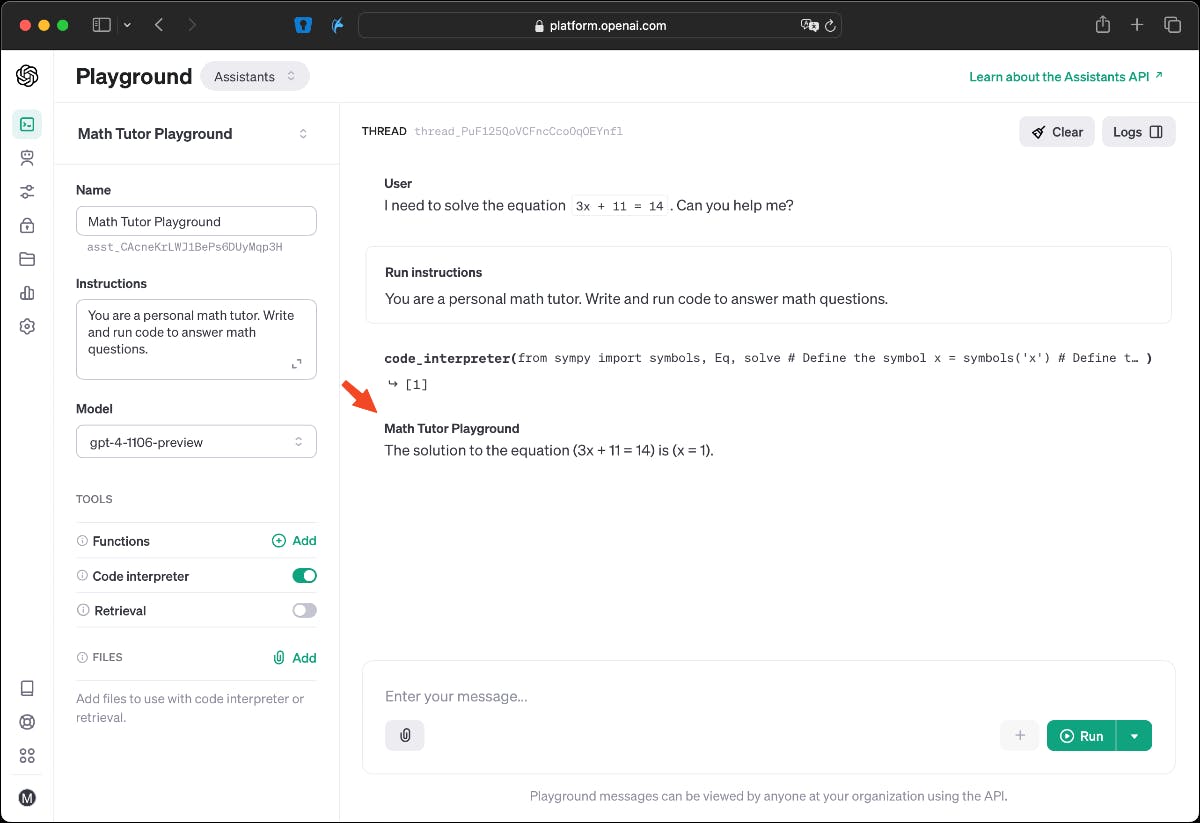Viewport: 1200px width, 823px height.
Task: Click the Bitwarden extension icon
Action: pos(304,25)
